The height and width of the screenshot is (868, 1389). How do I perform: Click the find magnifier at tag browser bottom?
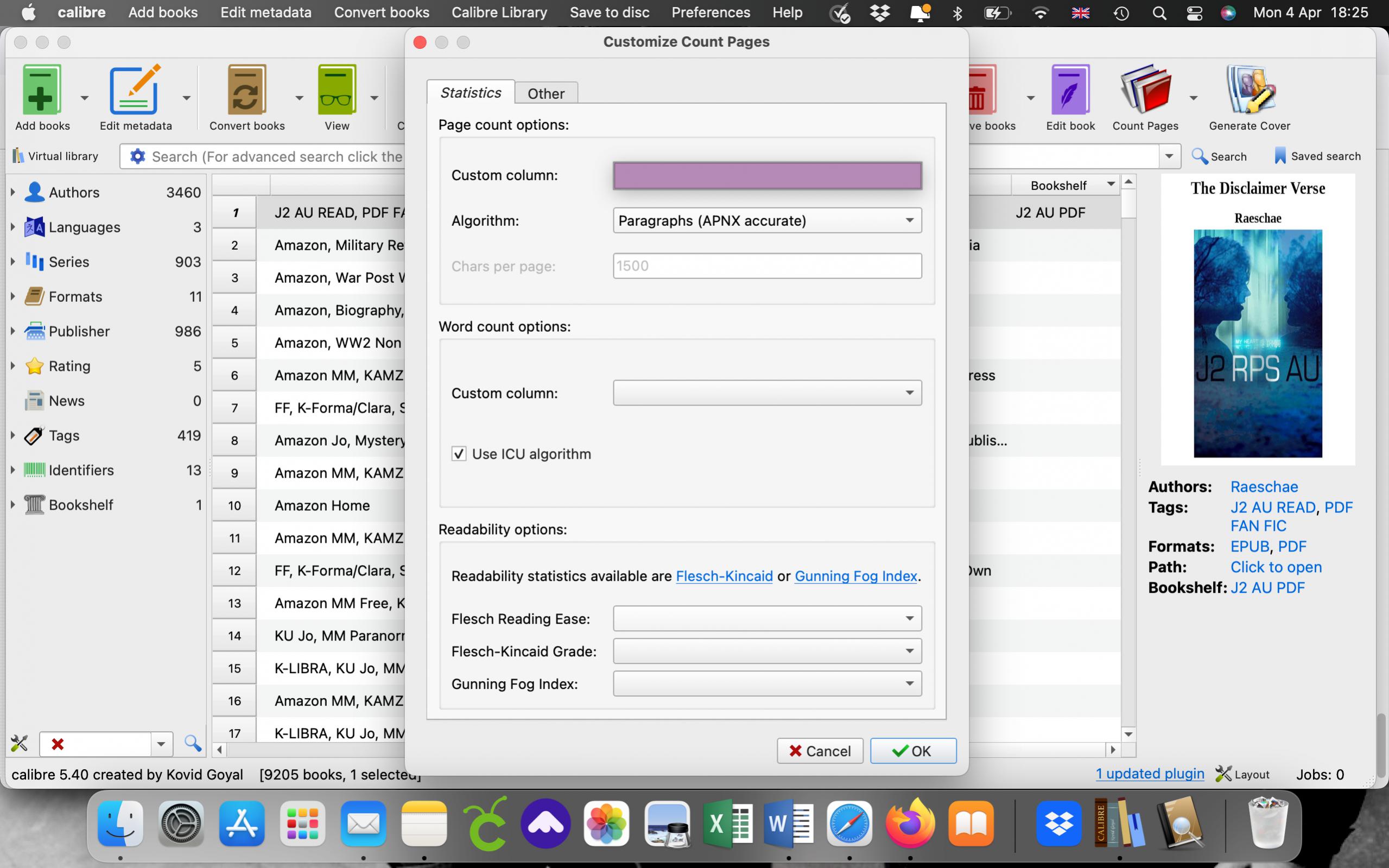[x=193, y=744]
